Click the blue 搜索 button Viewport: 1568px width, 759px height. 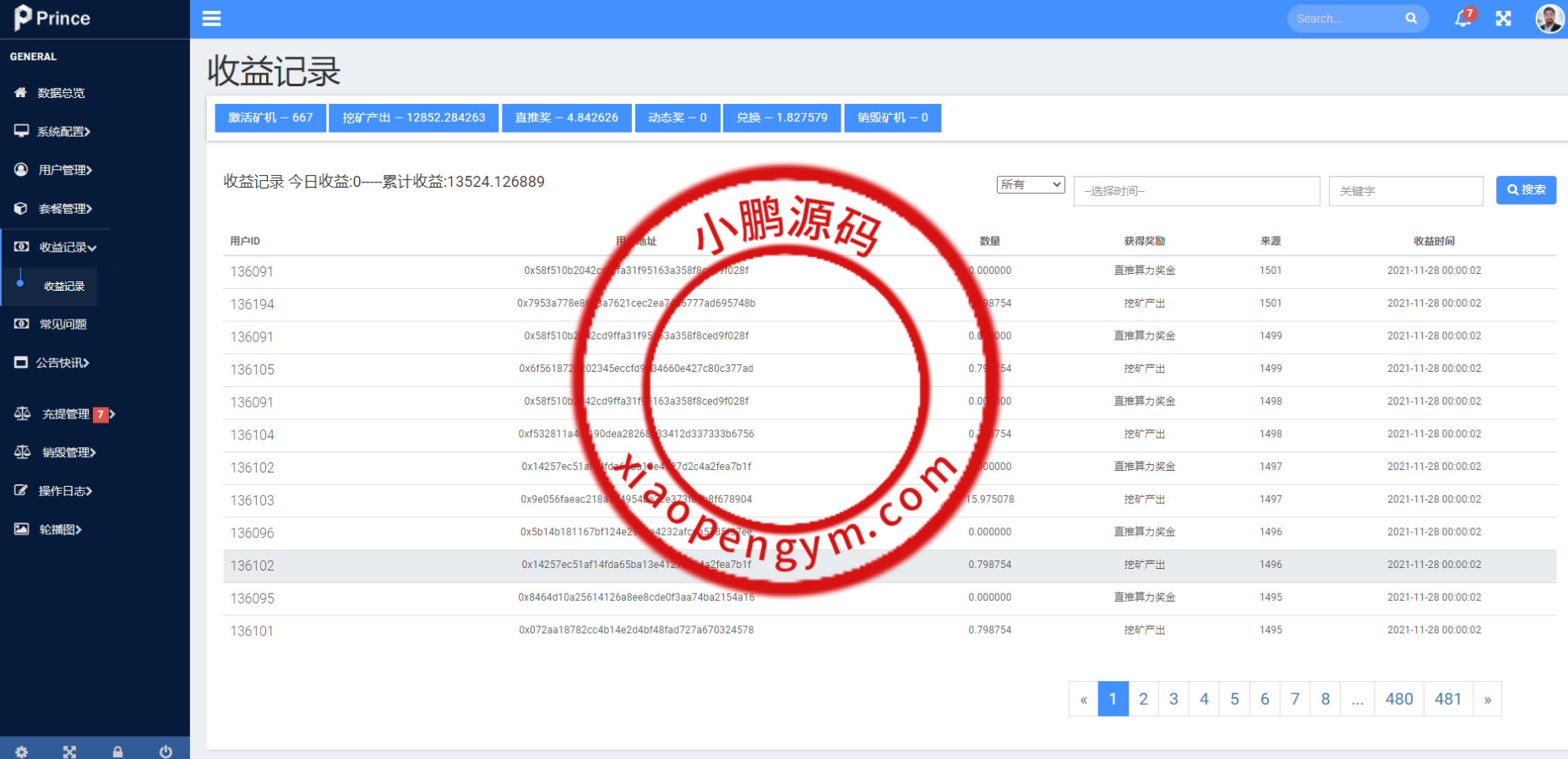[x=1526, y=190]
